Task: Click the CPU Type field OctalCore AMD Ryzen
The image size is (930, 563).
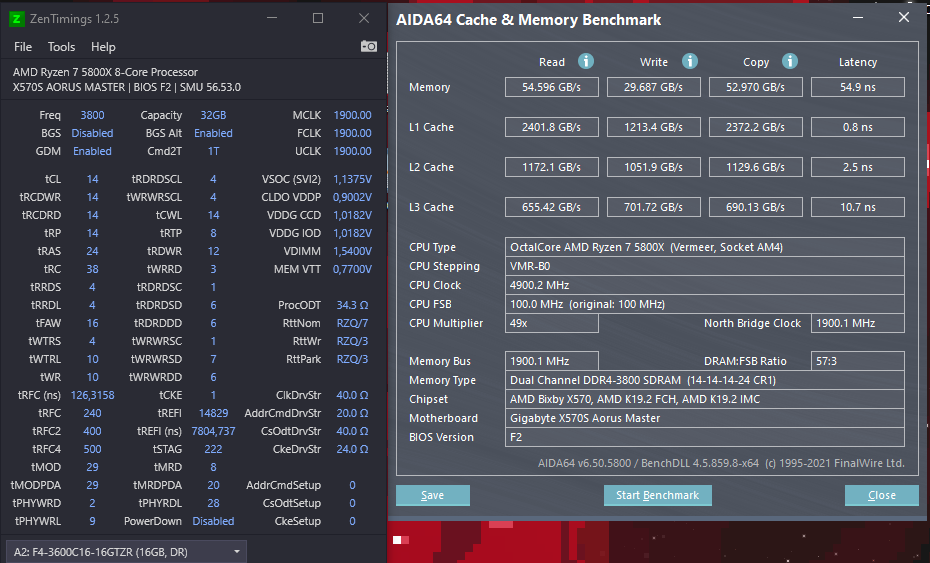Action: coord(705,247)
